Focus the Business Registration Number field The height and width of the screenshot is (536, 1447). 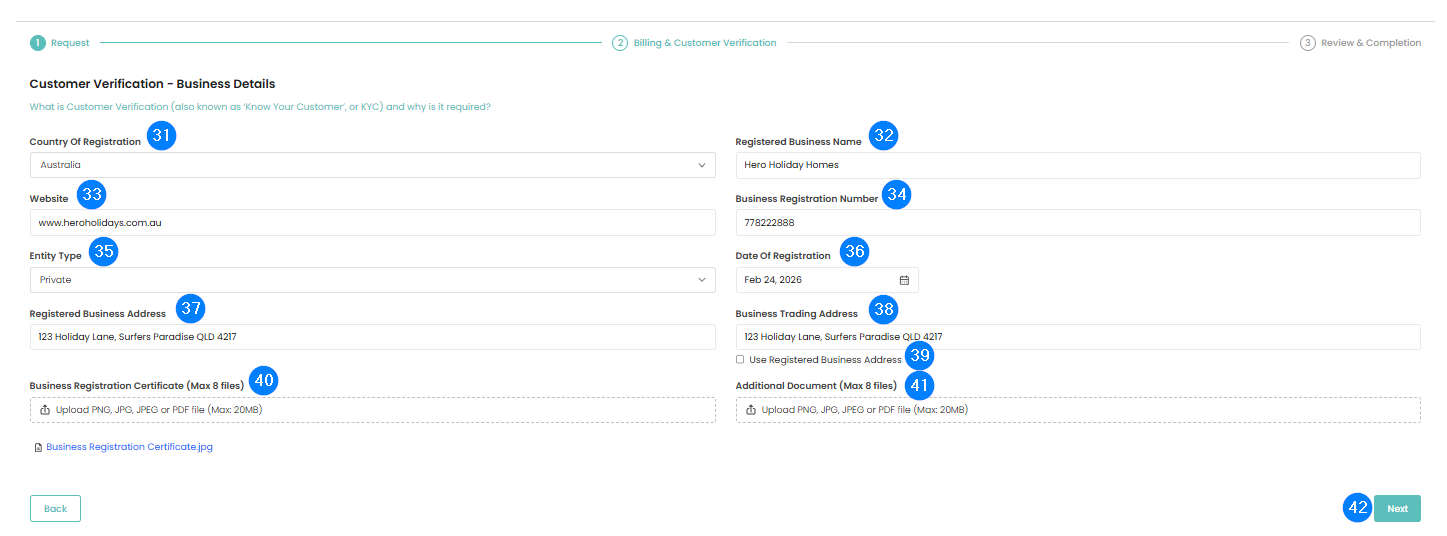point(1077,223)
